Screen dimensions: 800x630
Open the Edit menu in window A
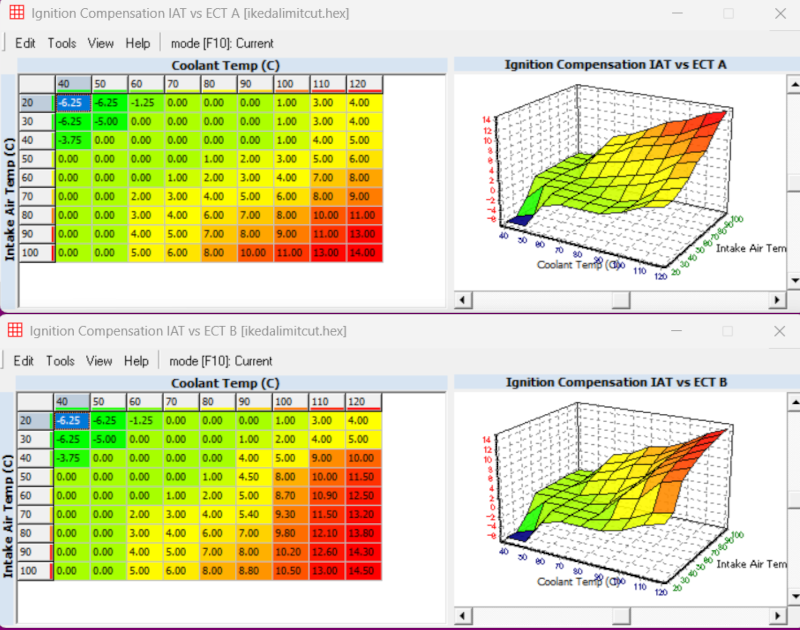point(25,43)
